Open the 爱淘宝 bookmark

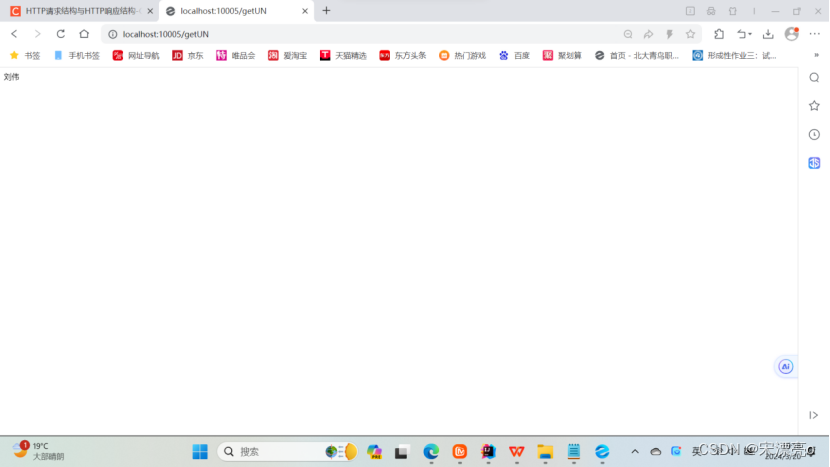(288, 55)
